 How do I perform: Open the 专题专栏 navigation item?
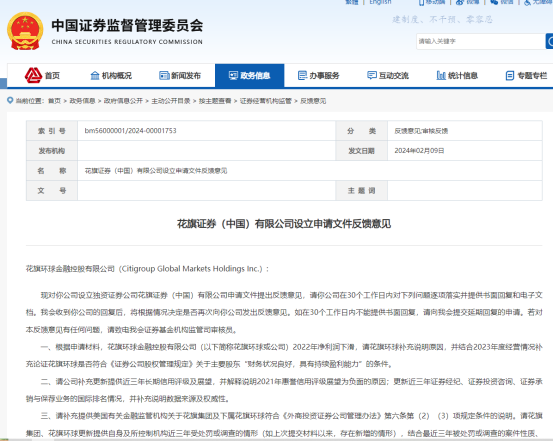tap(526, 75)
